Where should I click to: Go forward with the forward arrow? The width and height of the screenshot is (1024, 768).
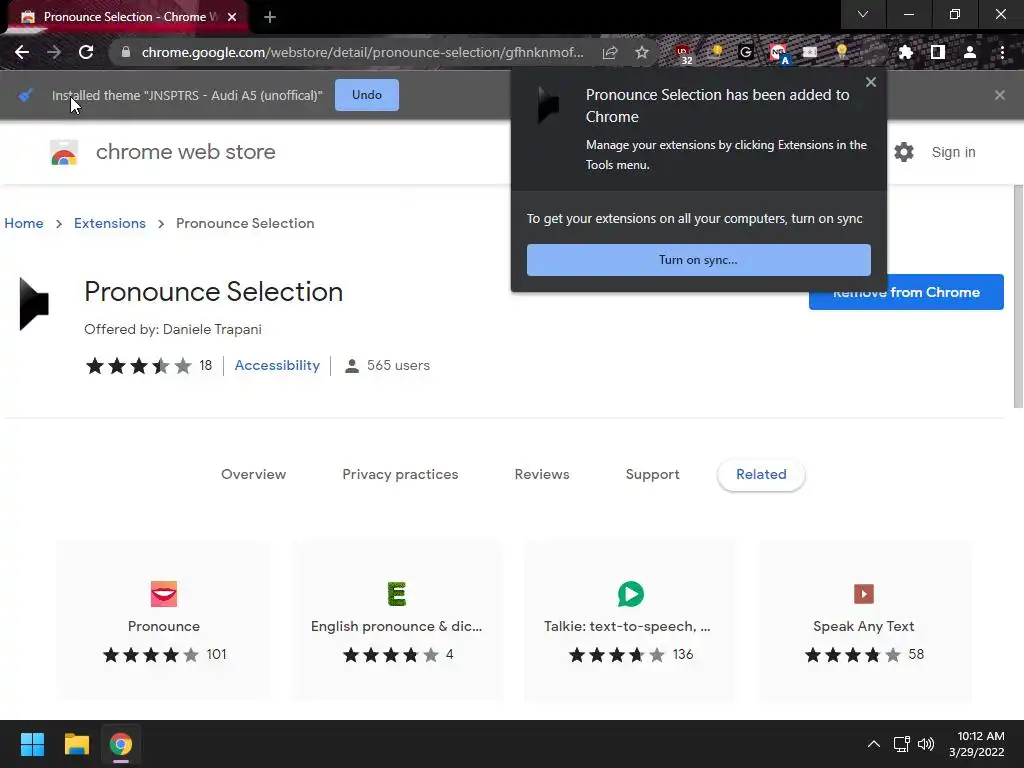click(x=54, y=52)
